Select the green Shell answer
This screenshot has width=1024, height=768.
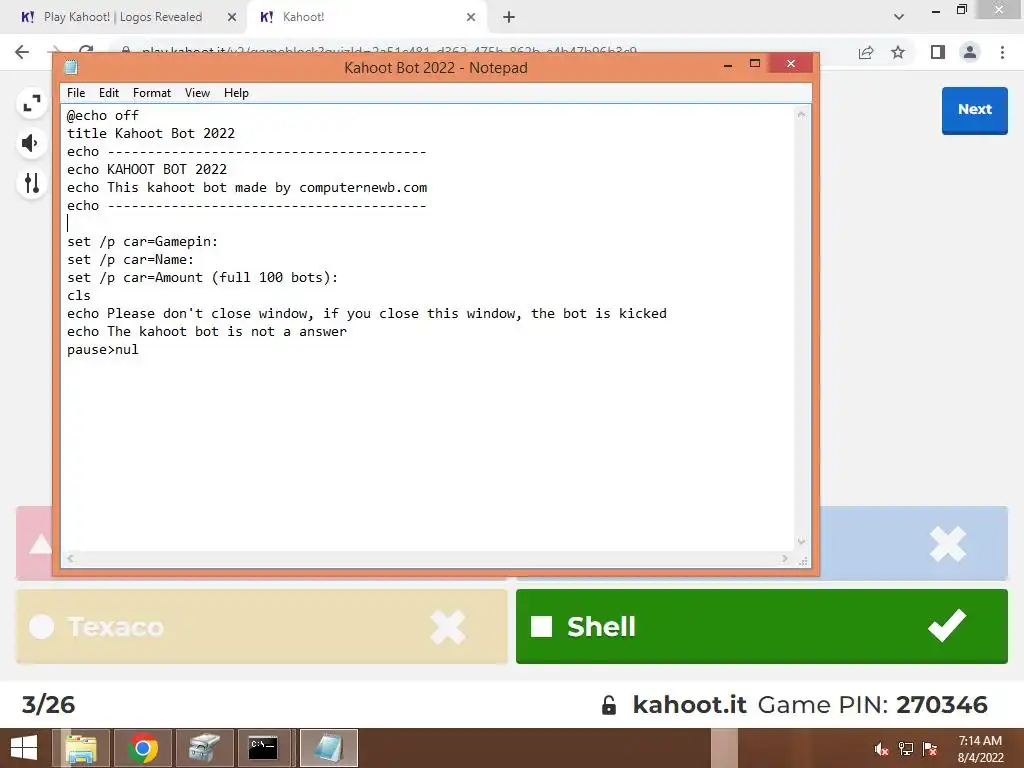pos(761,626)
